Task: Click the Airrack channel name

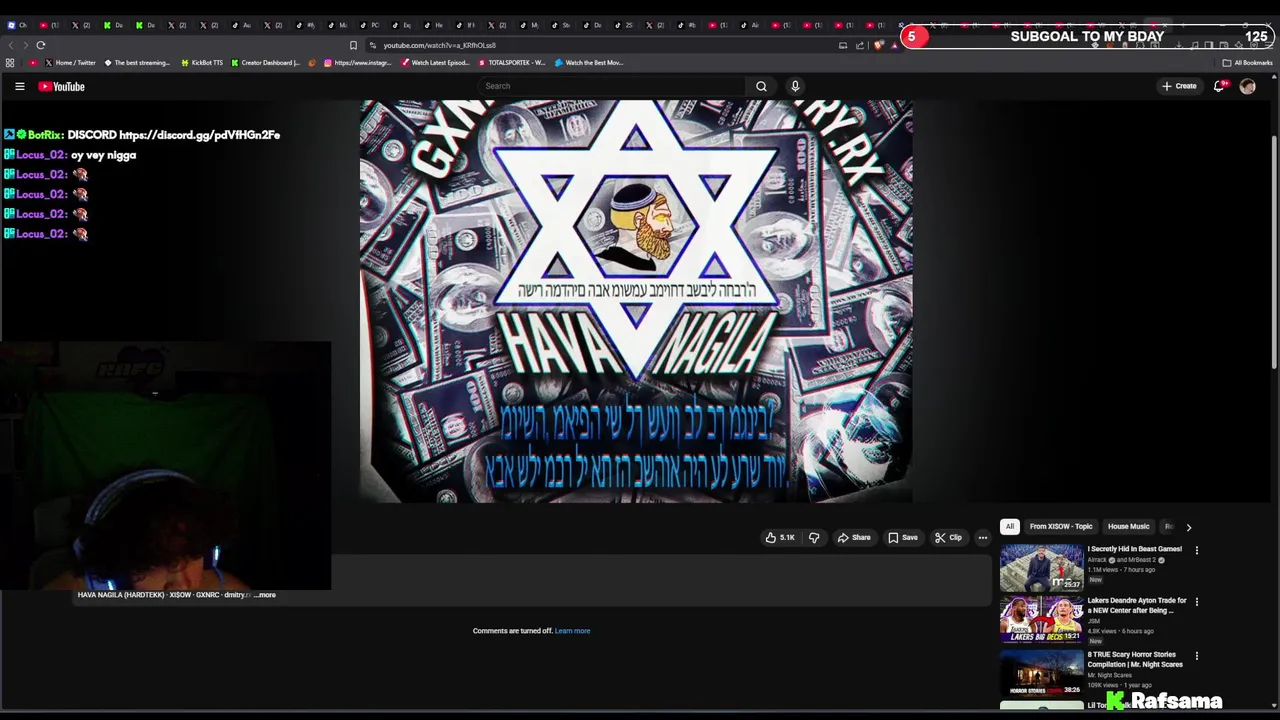Action: tap(1098, 560)
